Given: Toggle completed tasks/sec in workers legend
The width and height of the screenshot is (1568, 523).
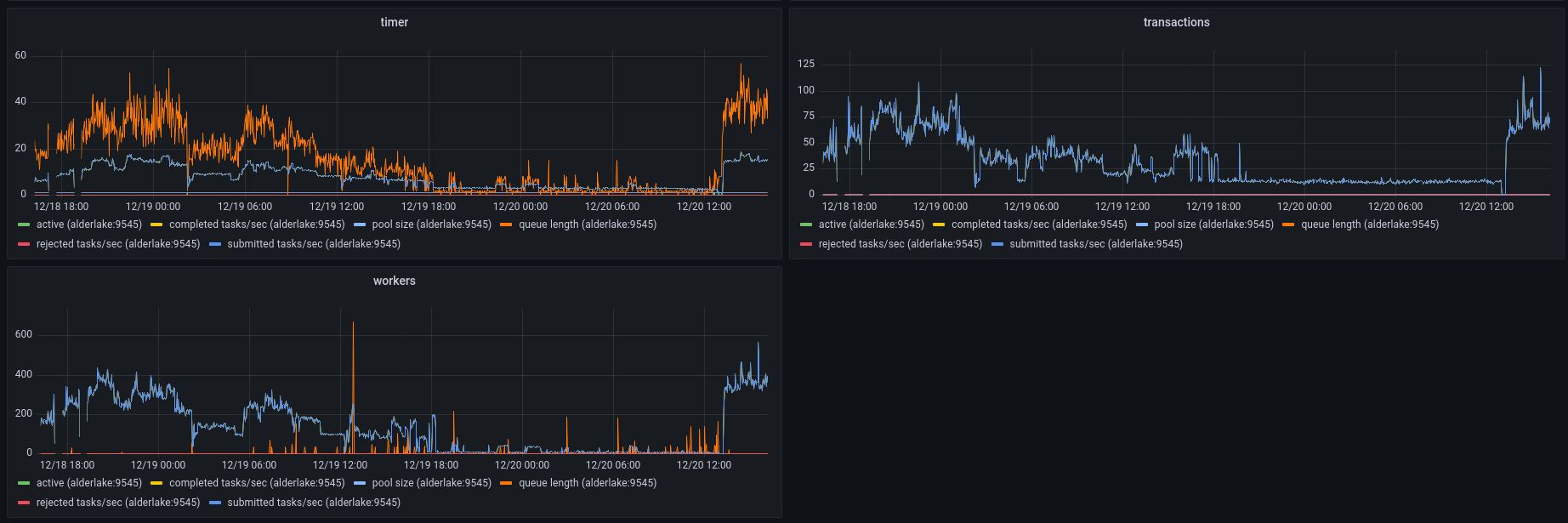Looking at the screenshot, I should 257,483.
